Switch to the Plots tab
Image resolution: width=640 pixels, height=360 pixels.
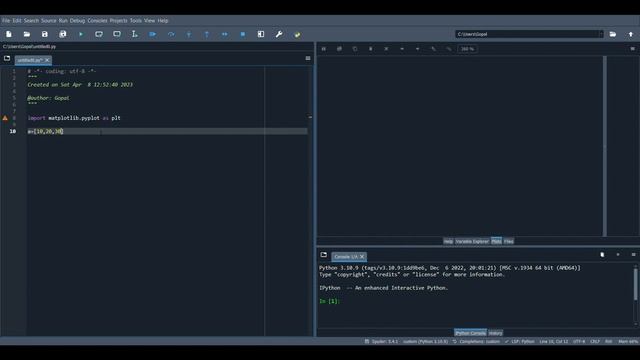(496, 241)
